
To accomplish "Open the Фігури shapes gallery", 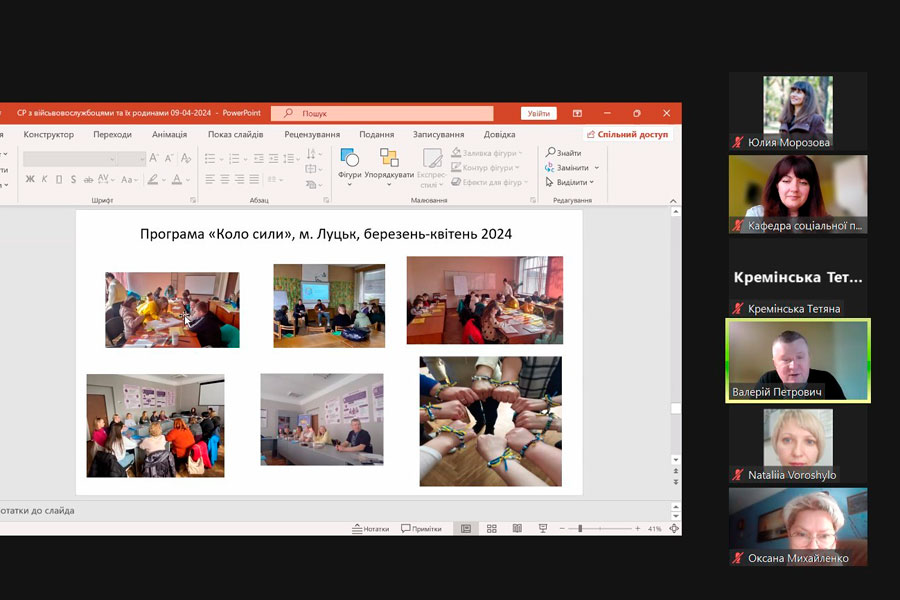I will tap(349, 163).
